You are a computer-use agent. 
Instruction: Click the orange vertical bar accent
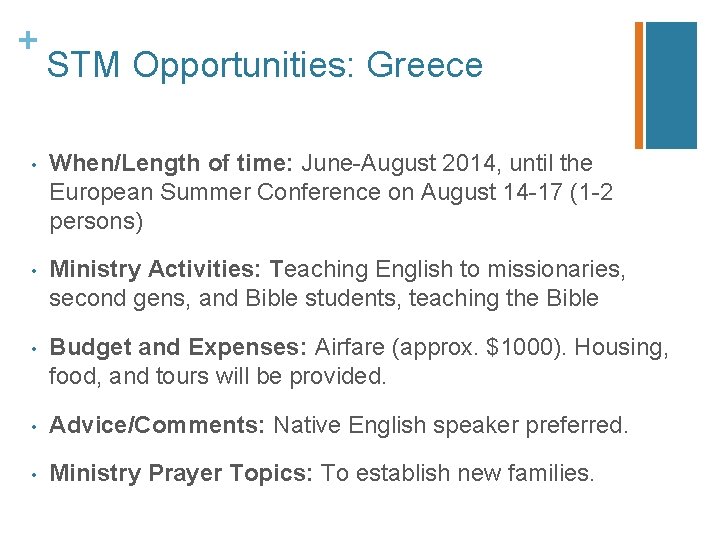tap(639, 85)
